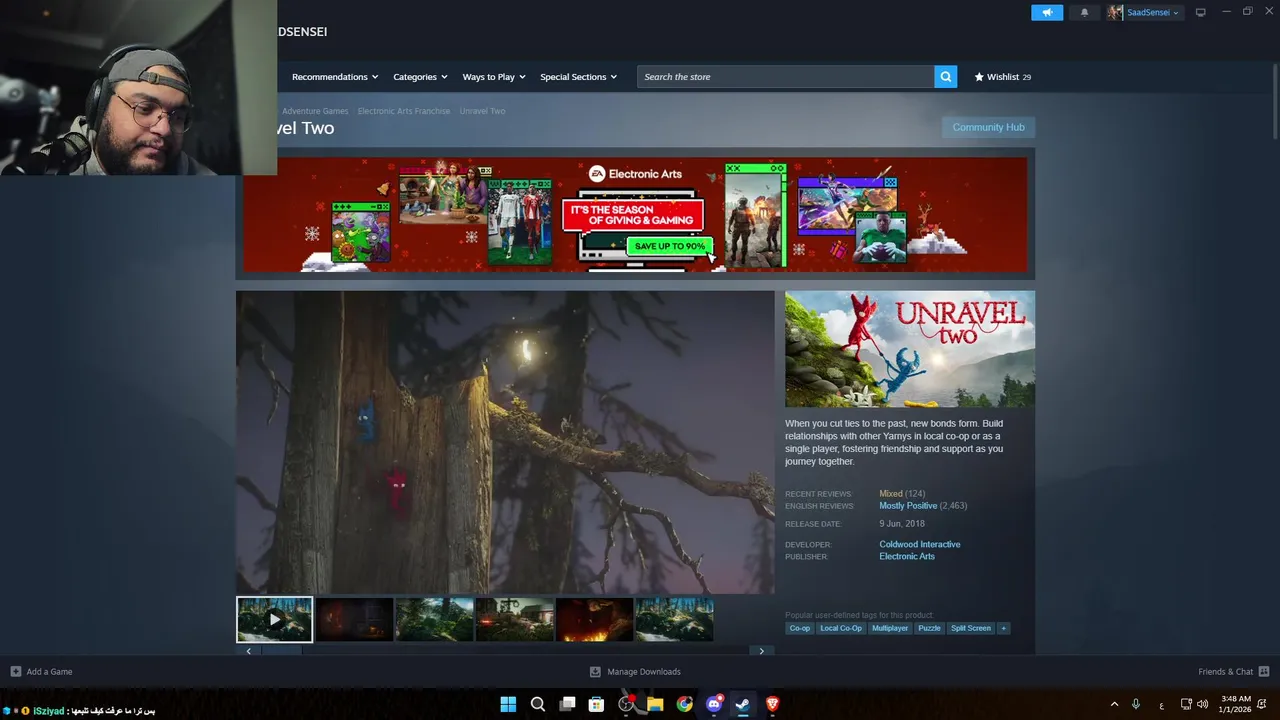Open Discord from the taskbar
This screenshot has width=1280, height=720.
pyautogui.click(x=714, y=704)
